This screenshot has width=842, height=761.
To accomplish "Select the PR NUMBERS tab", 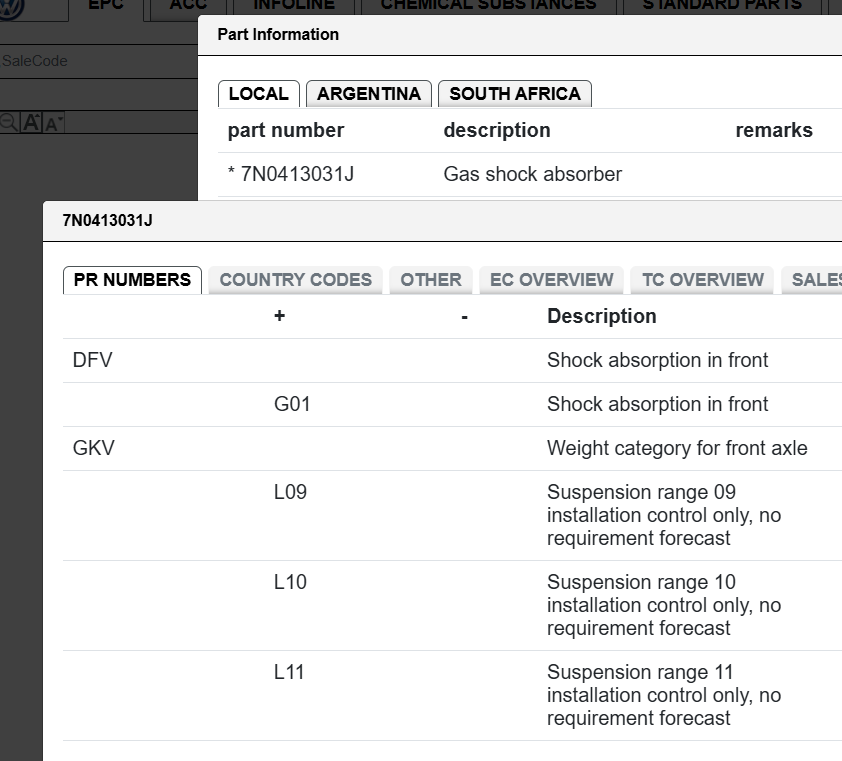I will [132, 280].
